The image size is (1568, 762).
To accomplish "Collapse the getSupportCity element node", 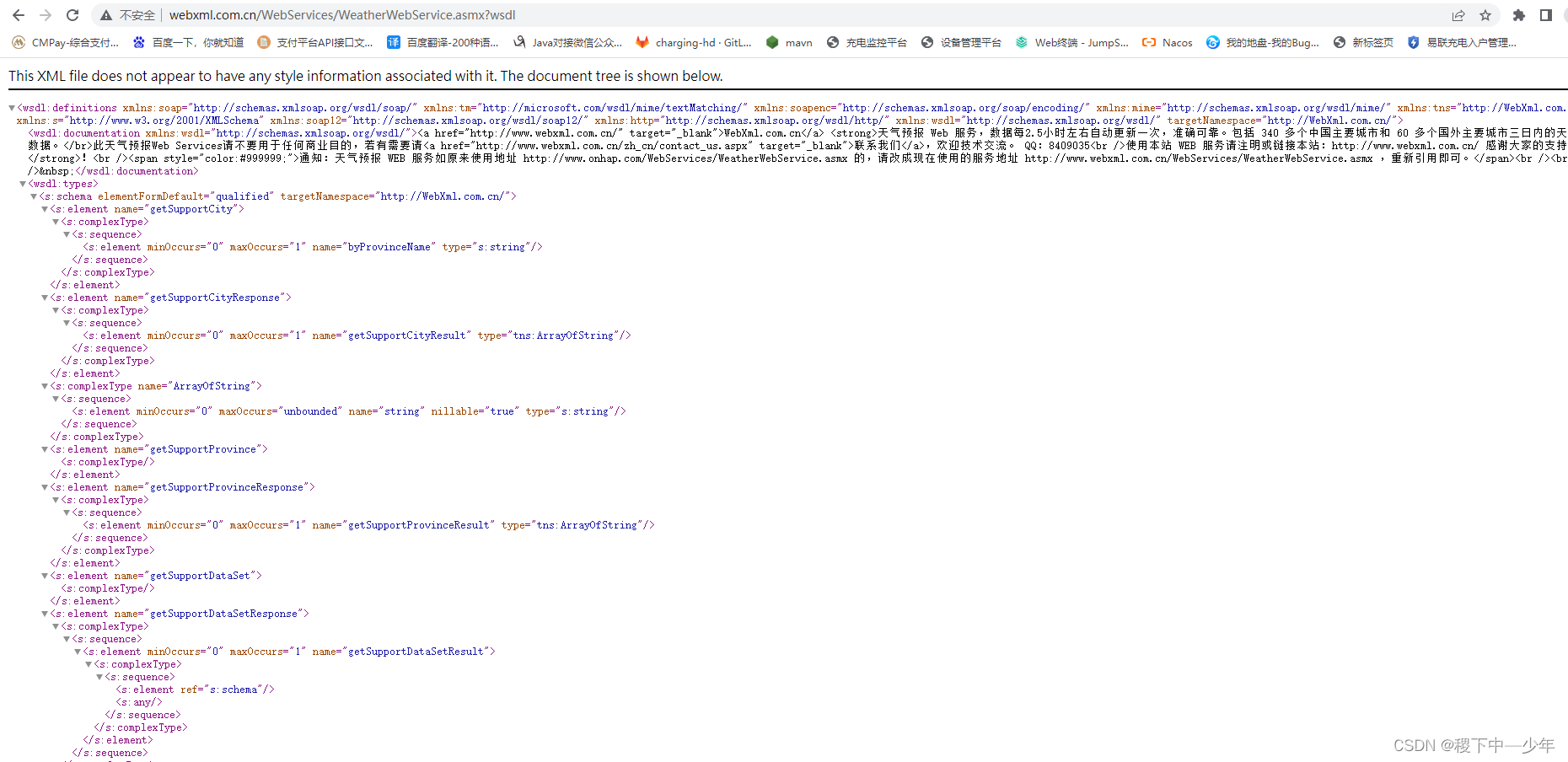I will pyautogui.click(x=44, y=208).
